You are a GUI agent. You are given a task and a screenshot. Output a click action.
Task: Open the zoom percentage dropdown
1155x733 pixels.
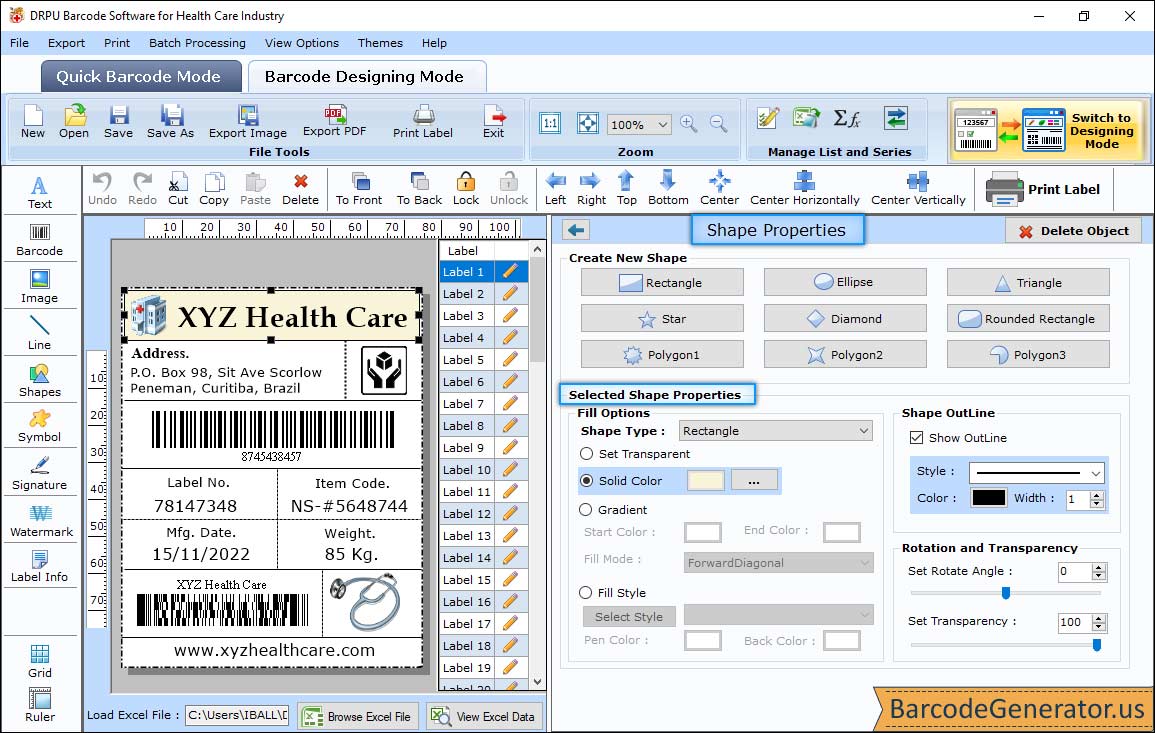[663, 124]
